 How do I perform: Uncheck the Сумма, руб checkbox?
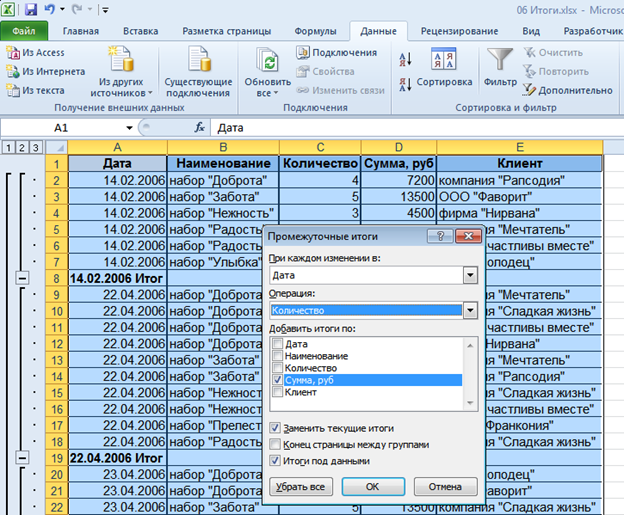(x=278, y=380)
